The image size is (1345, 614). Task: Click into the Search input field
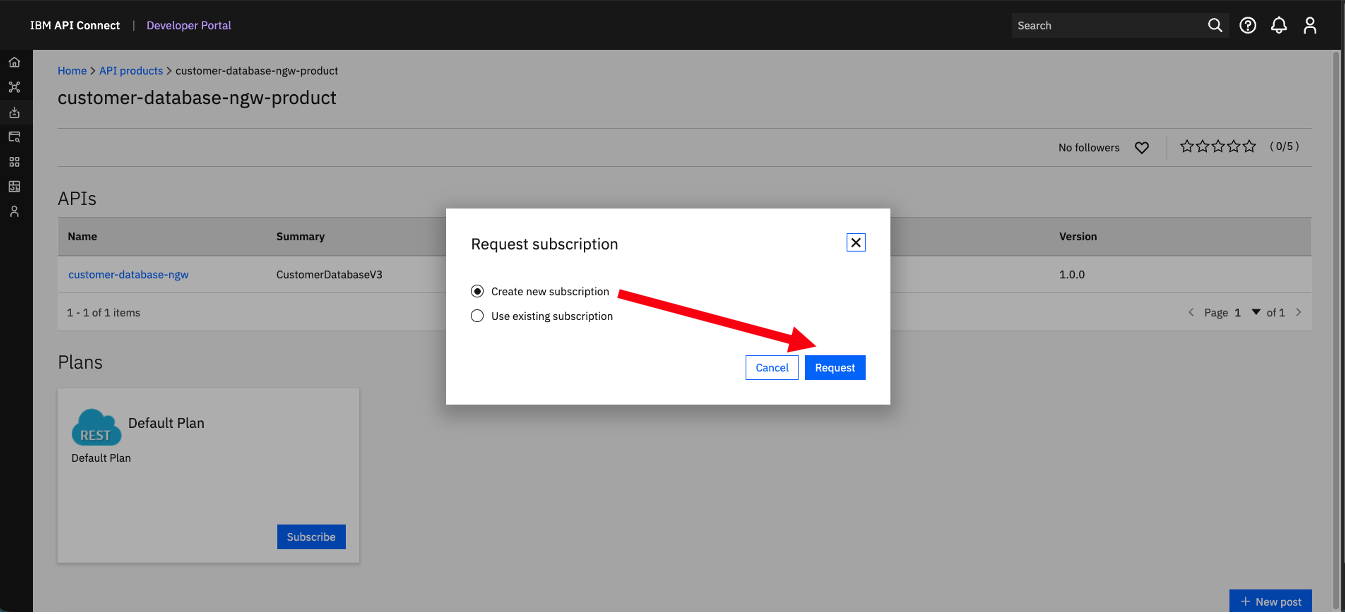(1107, 25)
